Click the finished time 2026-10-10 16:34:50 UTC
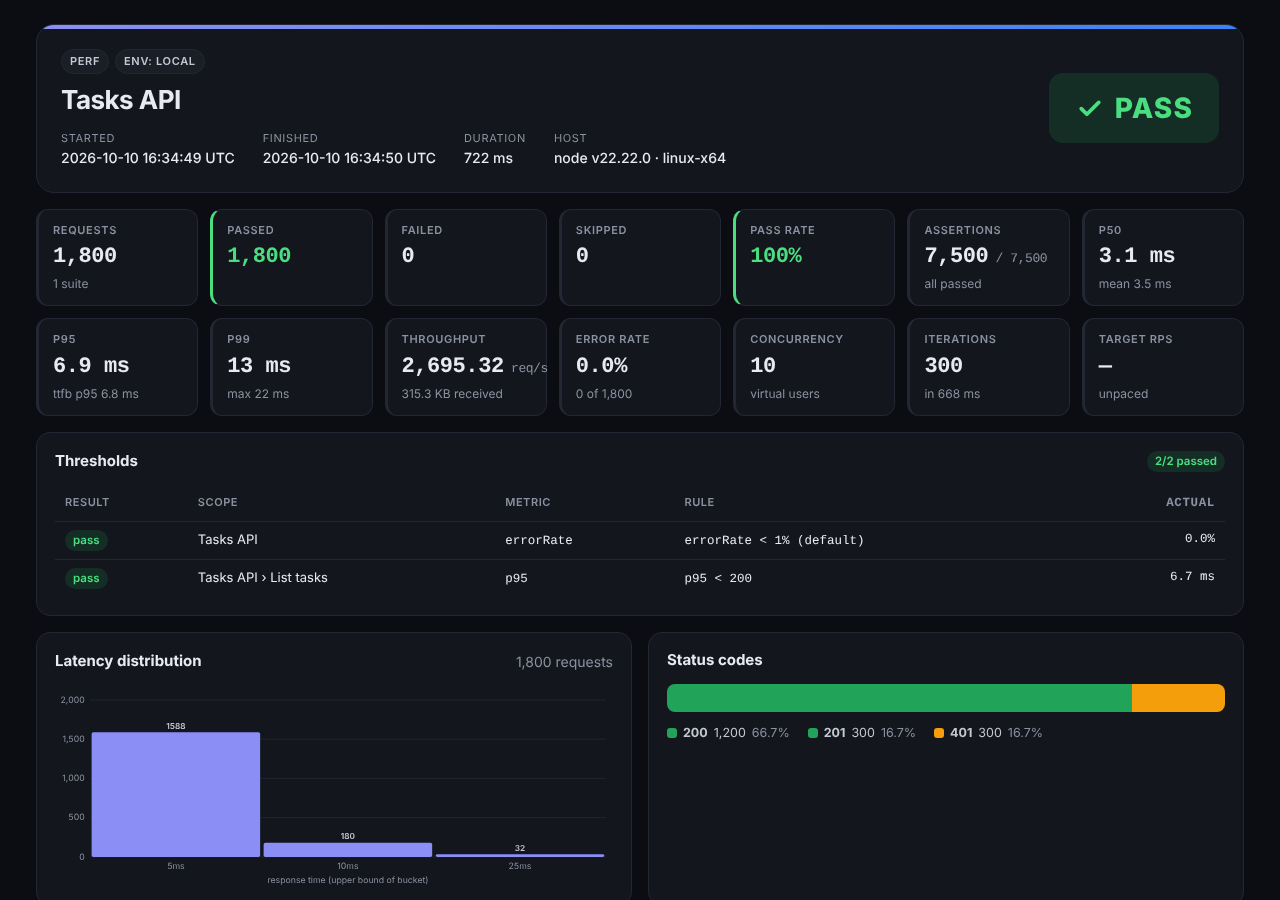Screen dimensions: 1280x900 [x=349, y=158]
